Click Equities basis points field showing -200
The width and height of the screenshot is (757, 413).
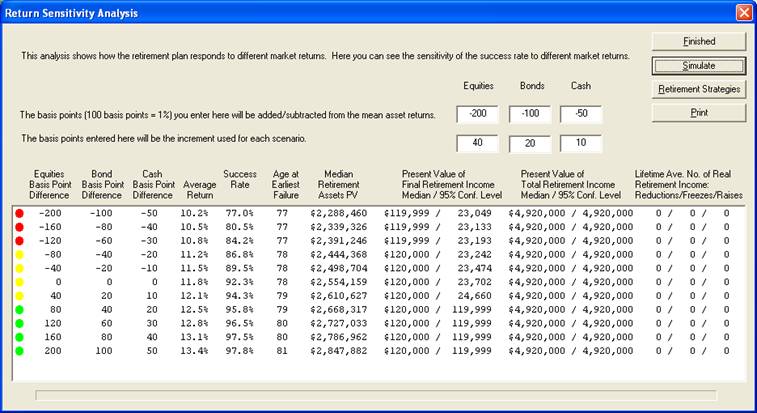[478, 115]
